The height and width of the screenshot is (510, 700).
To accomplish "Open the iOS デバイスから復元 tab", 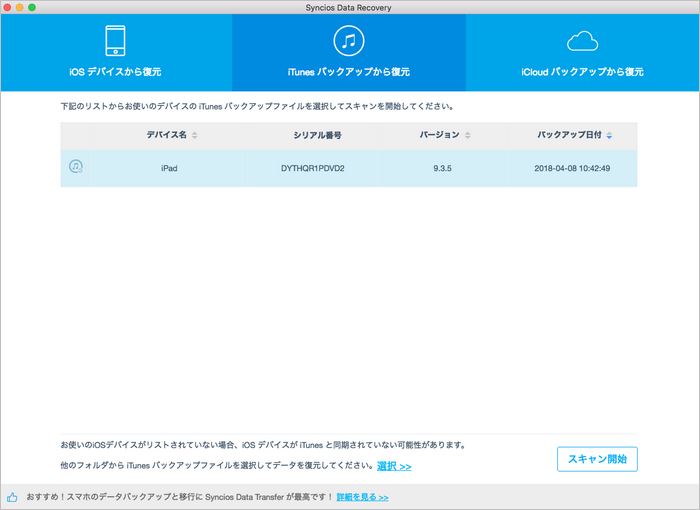I will (116, 53).
